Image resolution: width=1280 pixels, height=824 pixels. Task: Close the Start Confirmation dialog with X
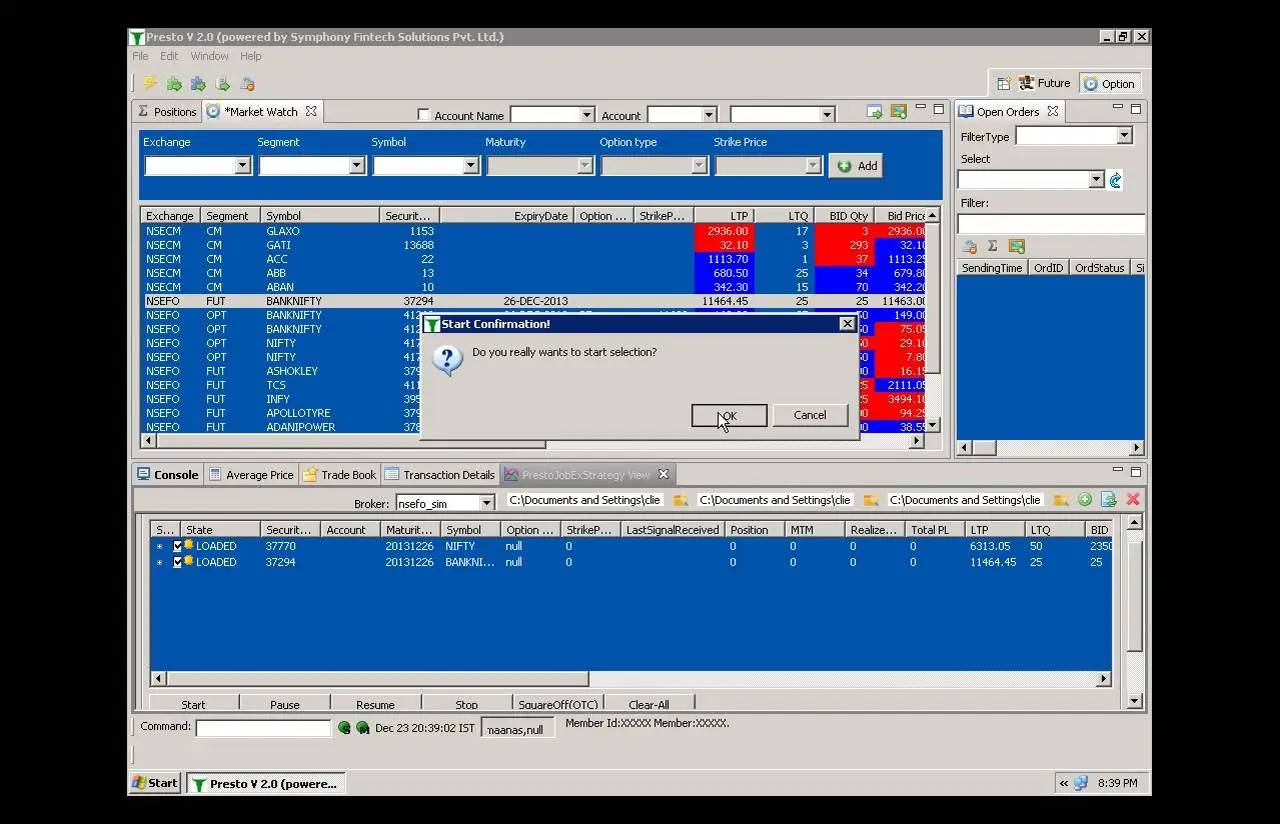click(847, 323)
